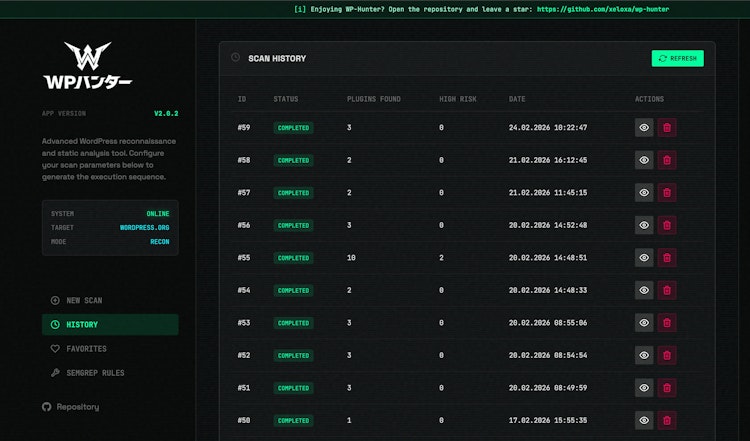Viewport: 750px width, 441px height.
Task: Go to Favorites section
Action: coord(110,349)
